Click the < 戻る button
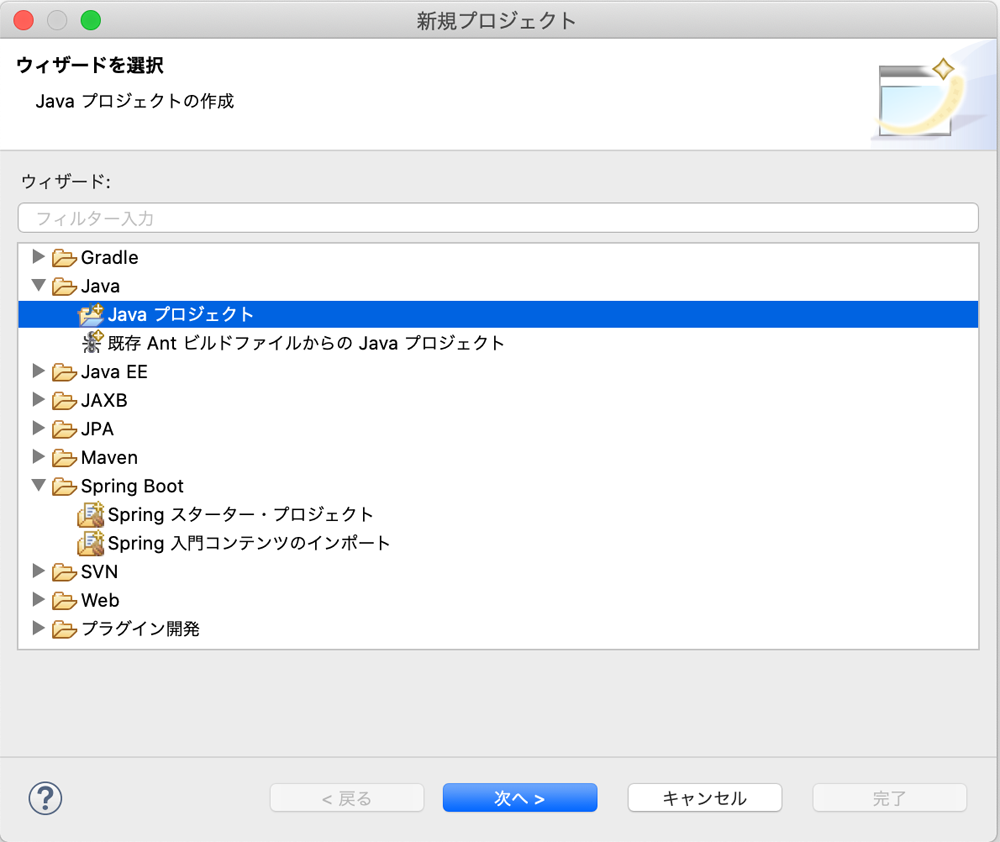Viewport: 1000px width, 842px height. [347, 798]
